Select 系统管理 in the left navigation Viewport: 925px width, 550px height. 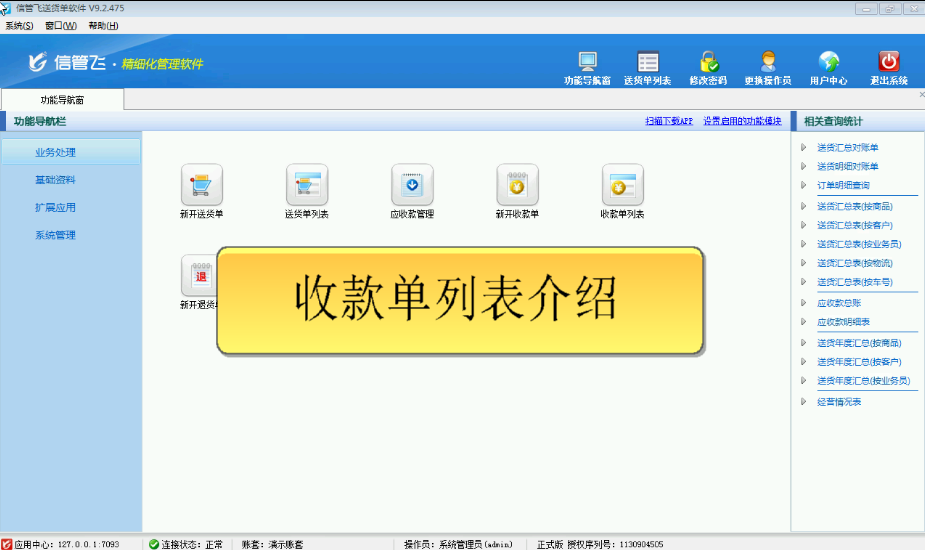(x=55, y=235)
